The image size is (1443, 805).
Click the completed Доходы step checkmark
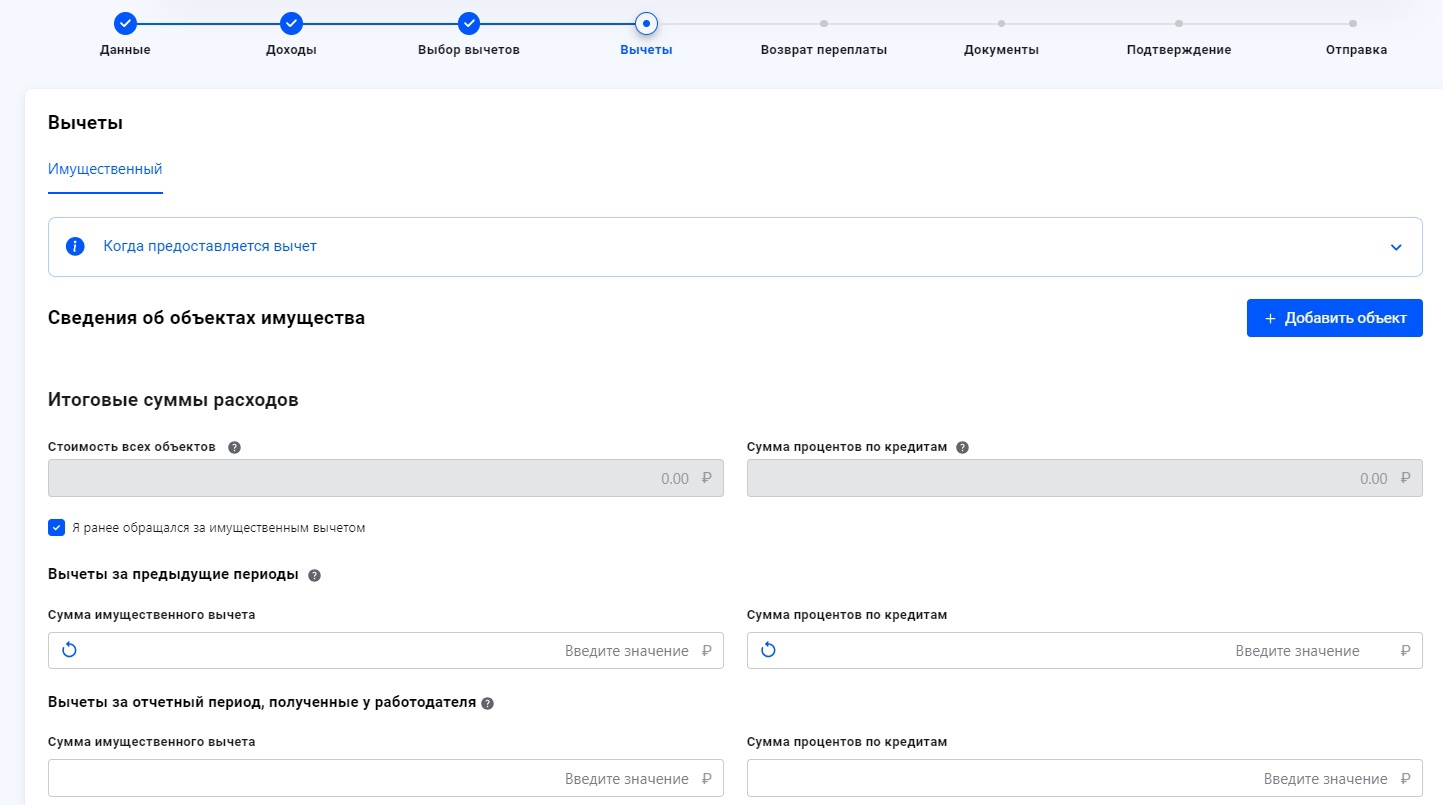point(291,22)
